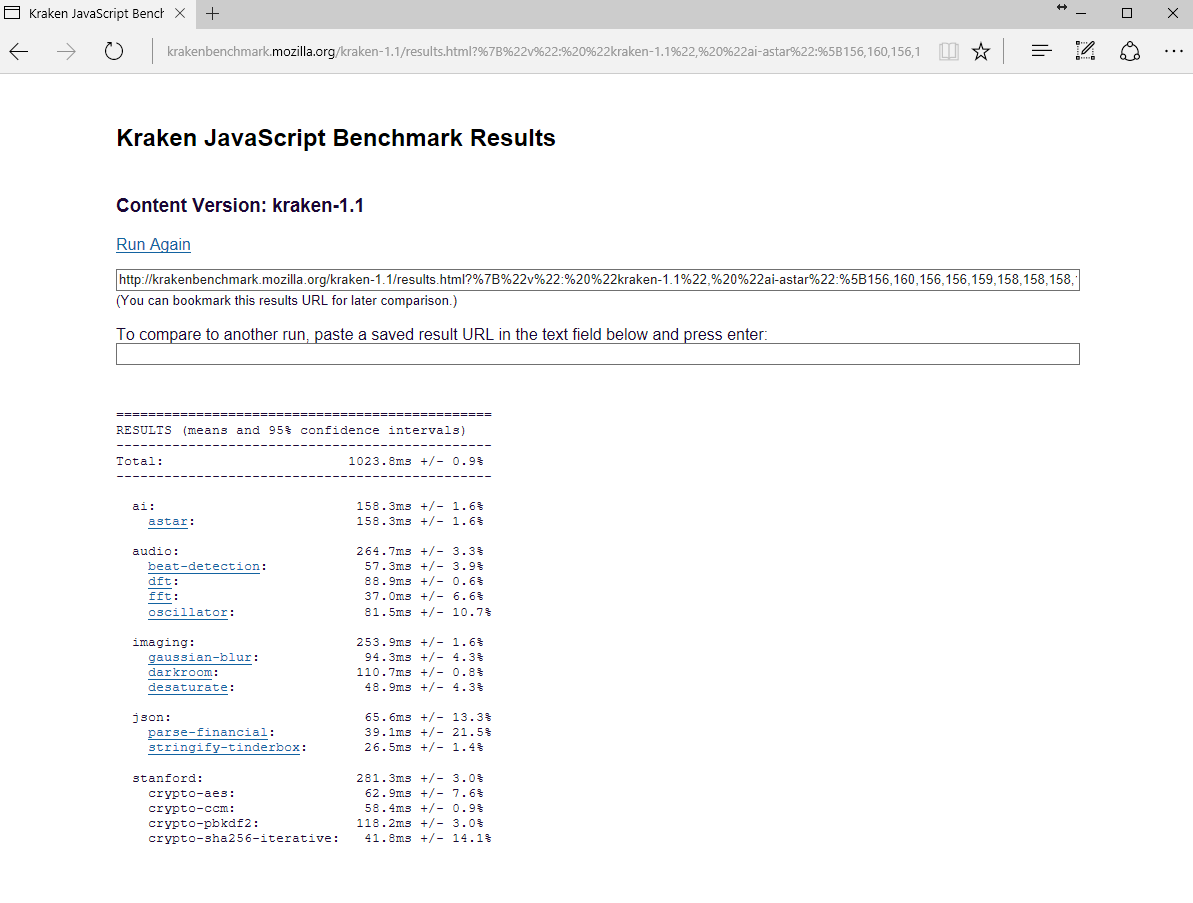Click the 'crypto-ccm:' row label
The height and width of the screenshot is (903, 1193).
pyautogui.click(x=192, y=809)
